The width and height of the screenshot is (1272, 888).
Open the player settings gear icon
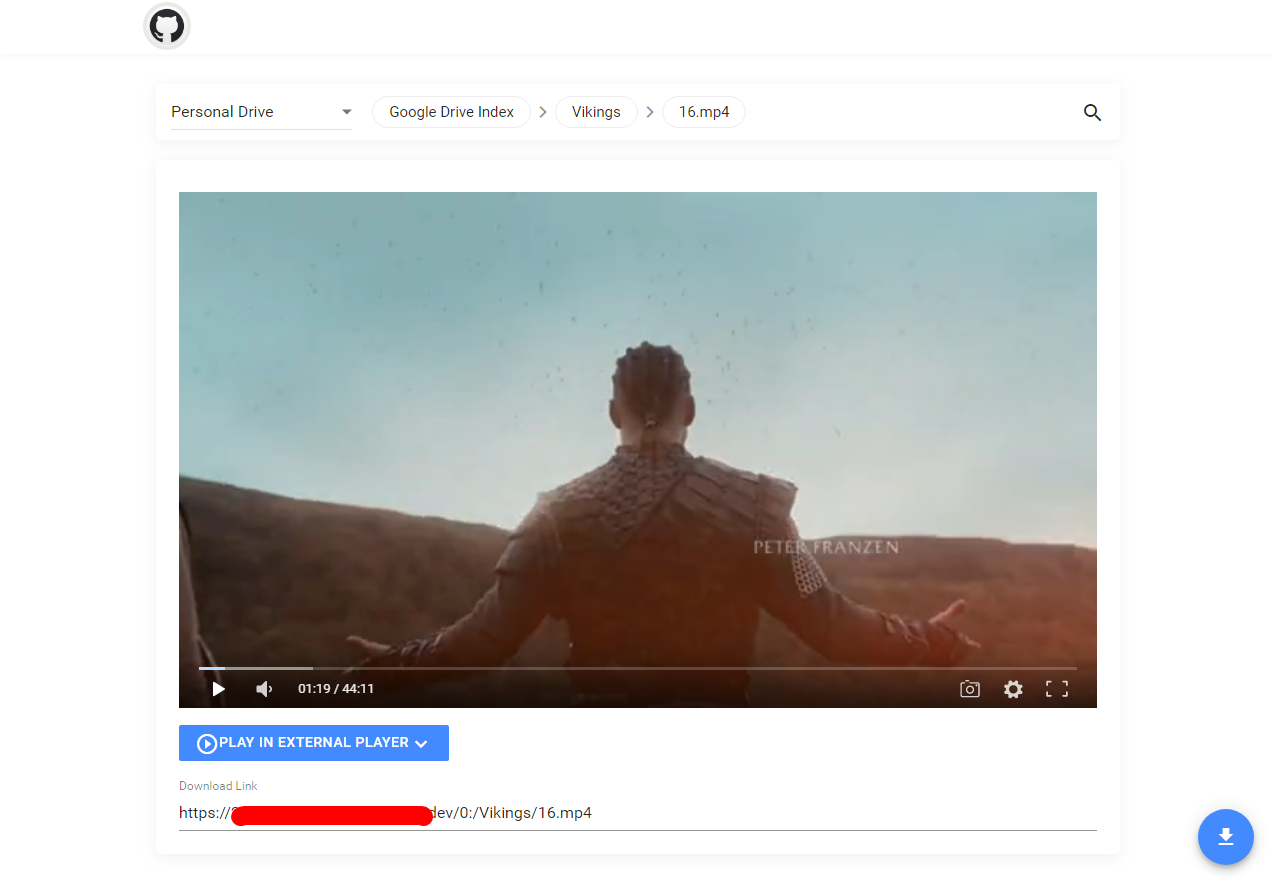point(1013,689)
